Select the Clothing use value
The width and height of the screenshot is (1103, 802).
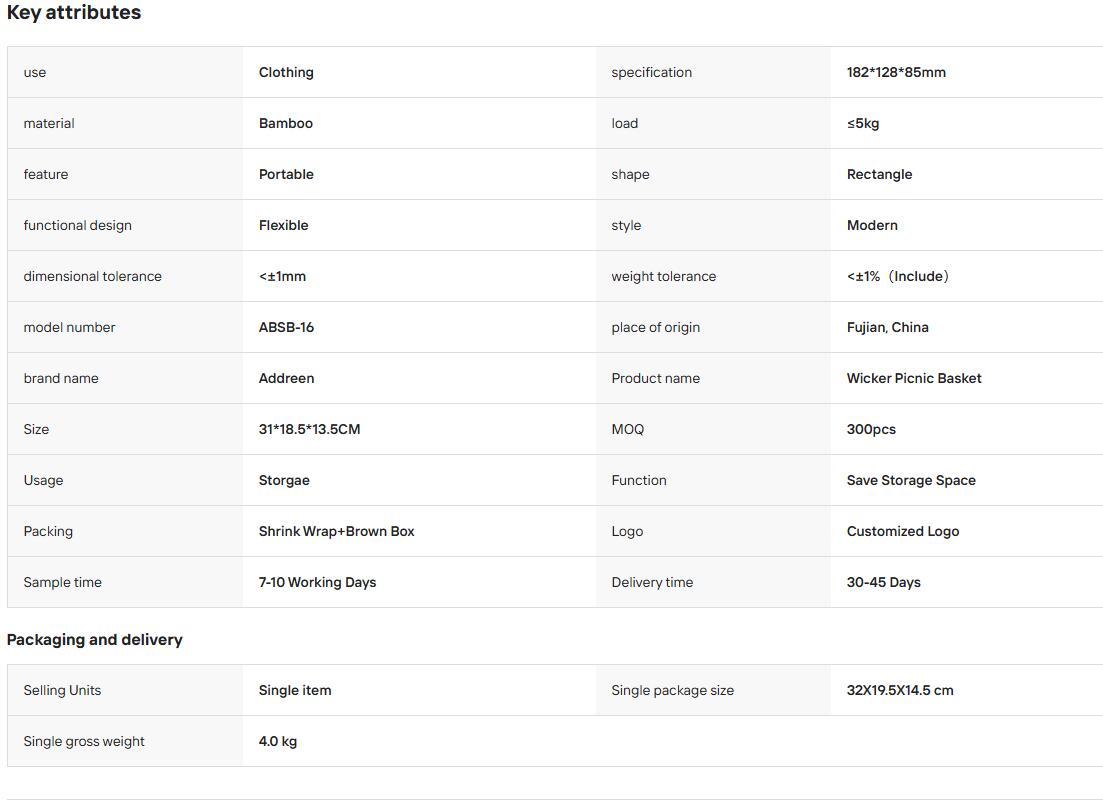[x=286, y=72]
